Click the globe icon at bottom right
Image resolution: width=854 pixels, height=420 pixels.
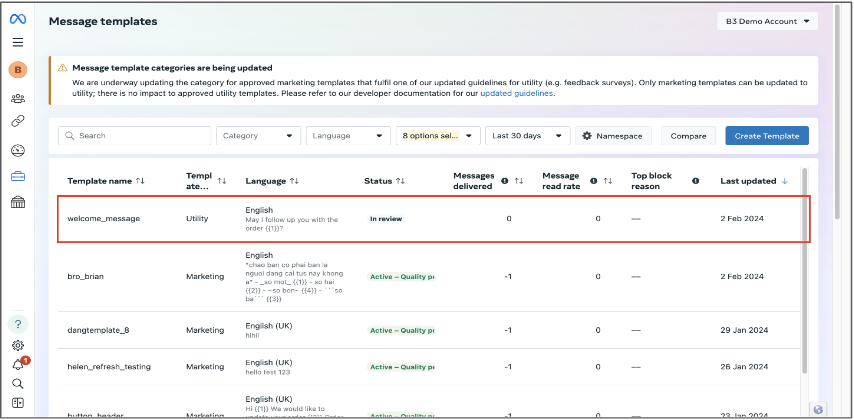tap(818, 410)
